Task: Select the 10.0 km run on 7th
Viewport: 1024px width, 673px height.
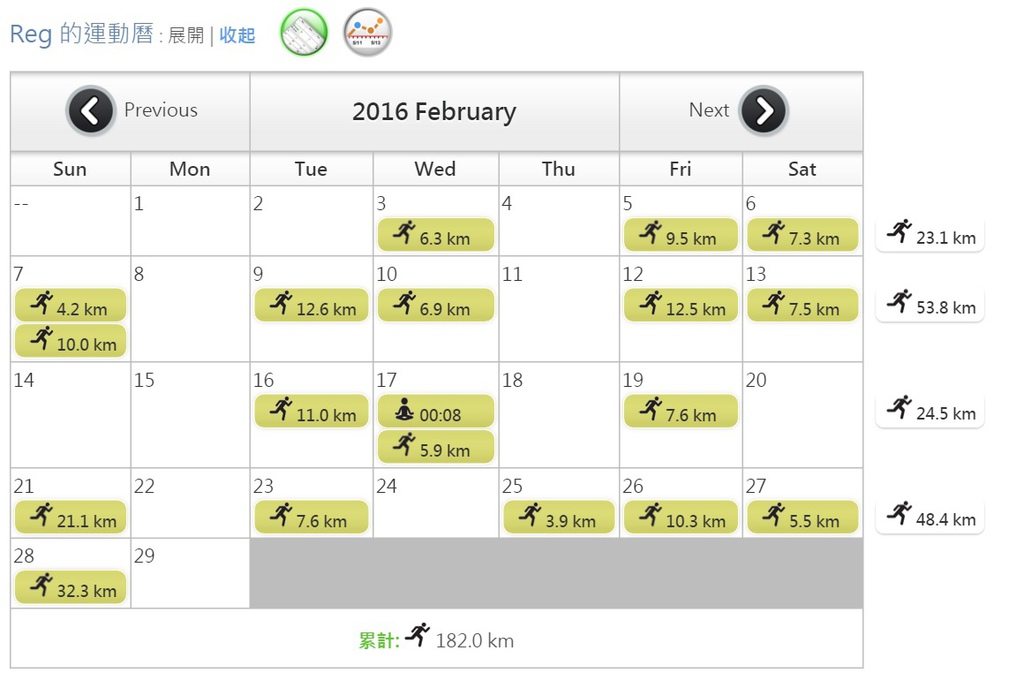Action: tap(71, 341)
